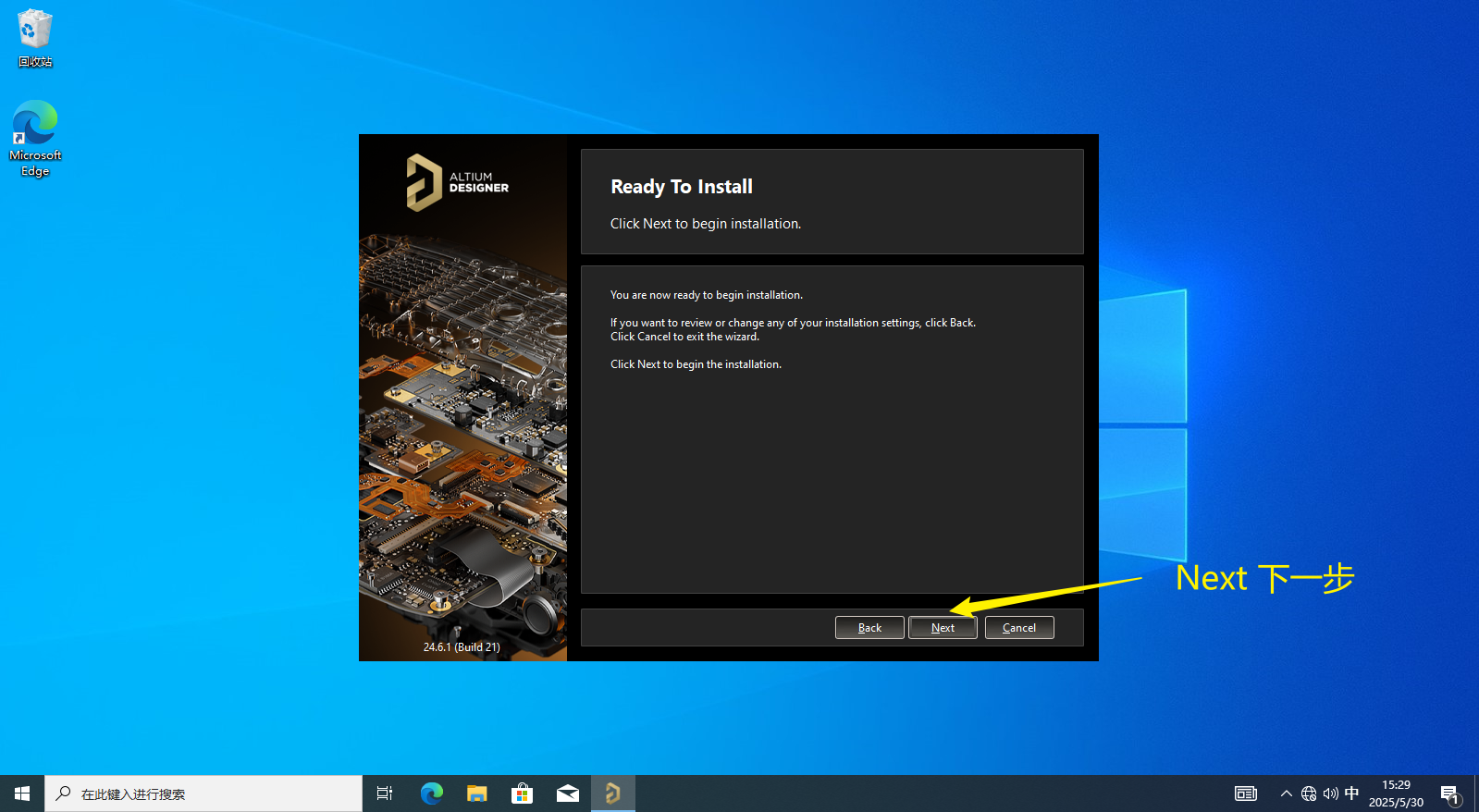Screen dimensions: 1479x812
Task: Click the Altium Designer logo
Action: click(x=458, y=182)
